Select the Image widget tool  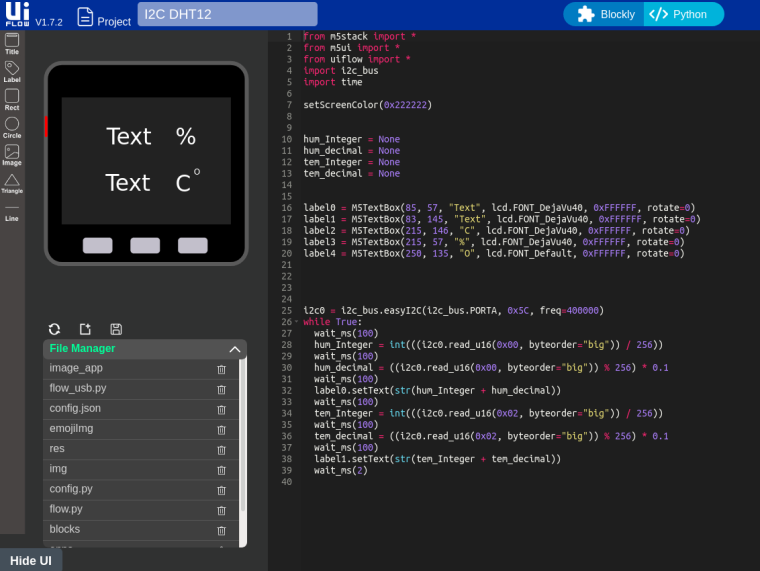(x=12, y=155)
